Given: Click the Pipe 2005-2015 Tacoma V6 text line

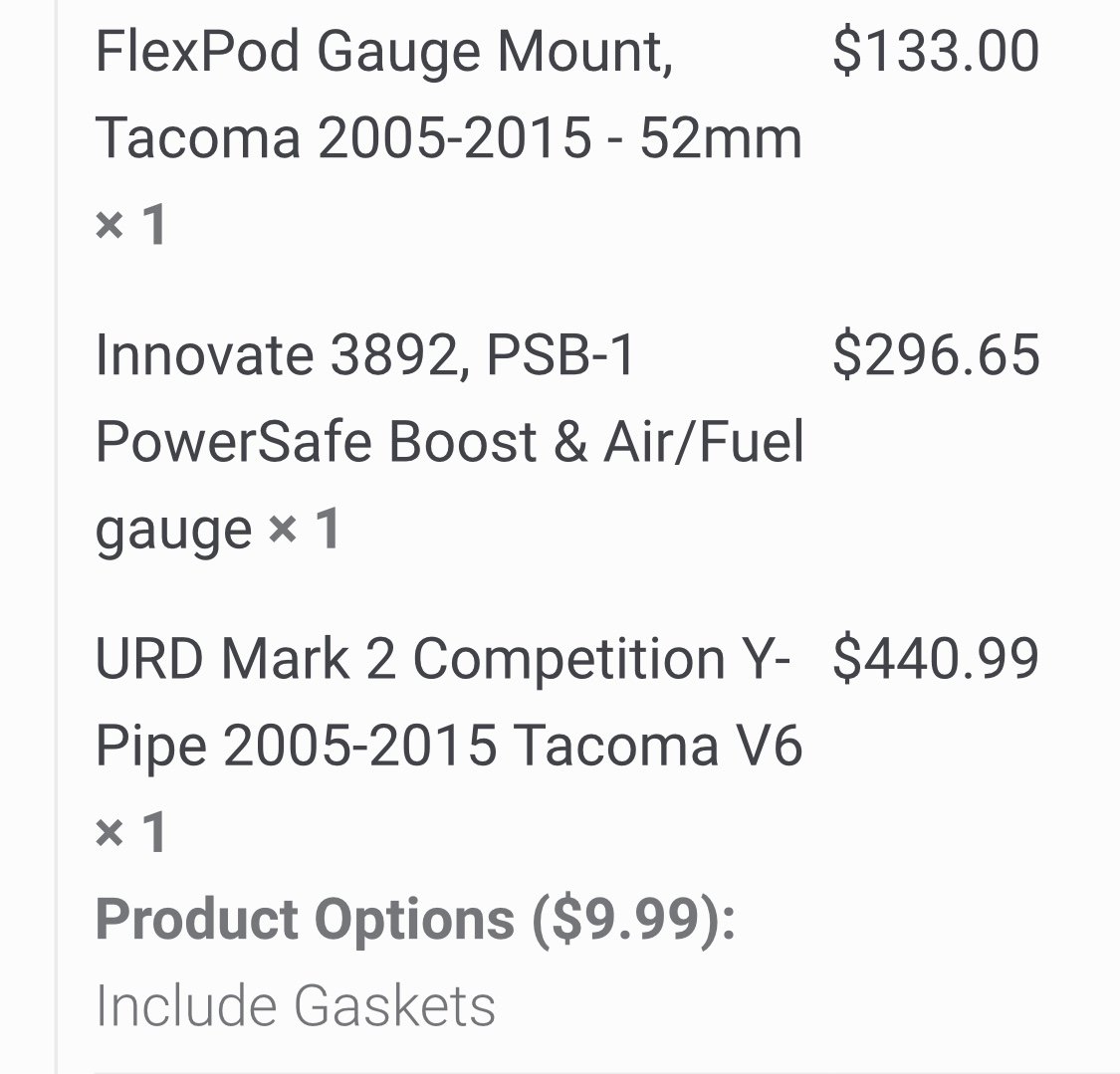Looking at the screenshot, I should click(449, 747).
